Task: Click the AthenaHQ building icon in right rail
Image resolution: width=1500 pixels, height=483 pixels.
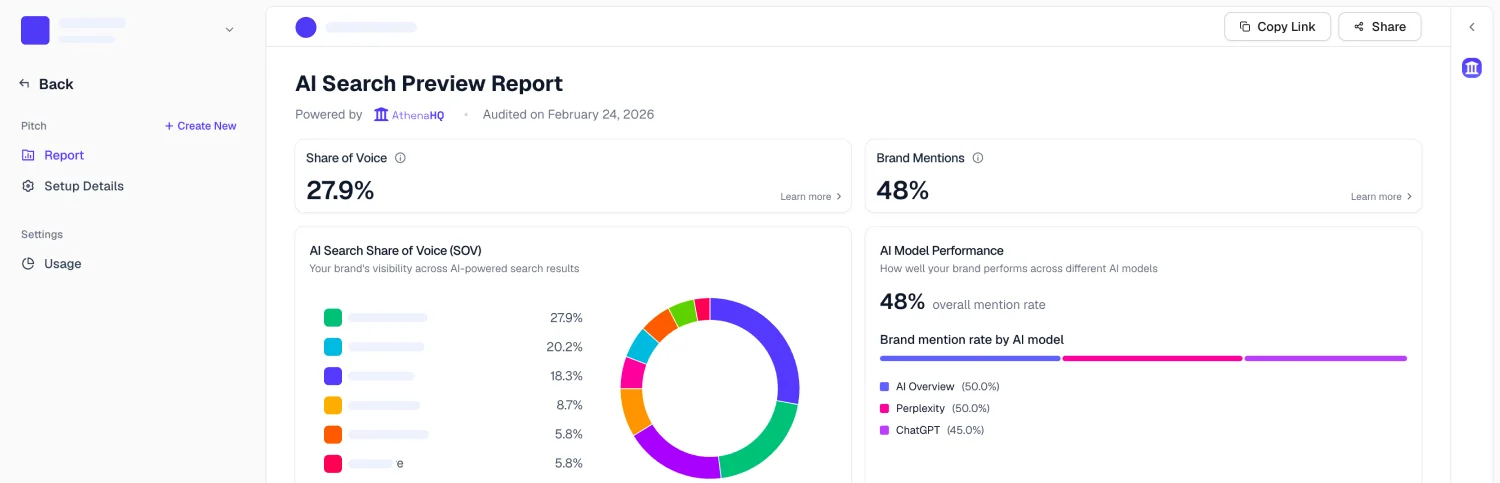Action: [1472, 68]
